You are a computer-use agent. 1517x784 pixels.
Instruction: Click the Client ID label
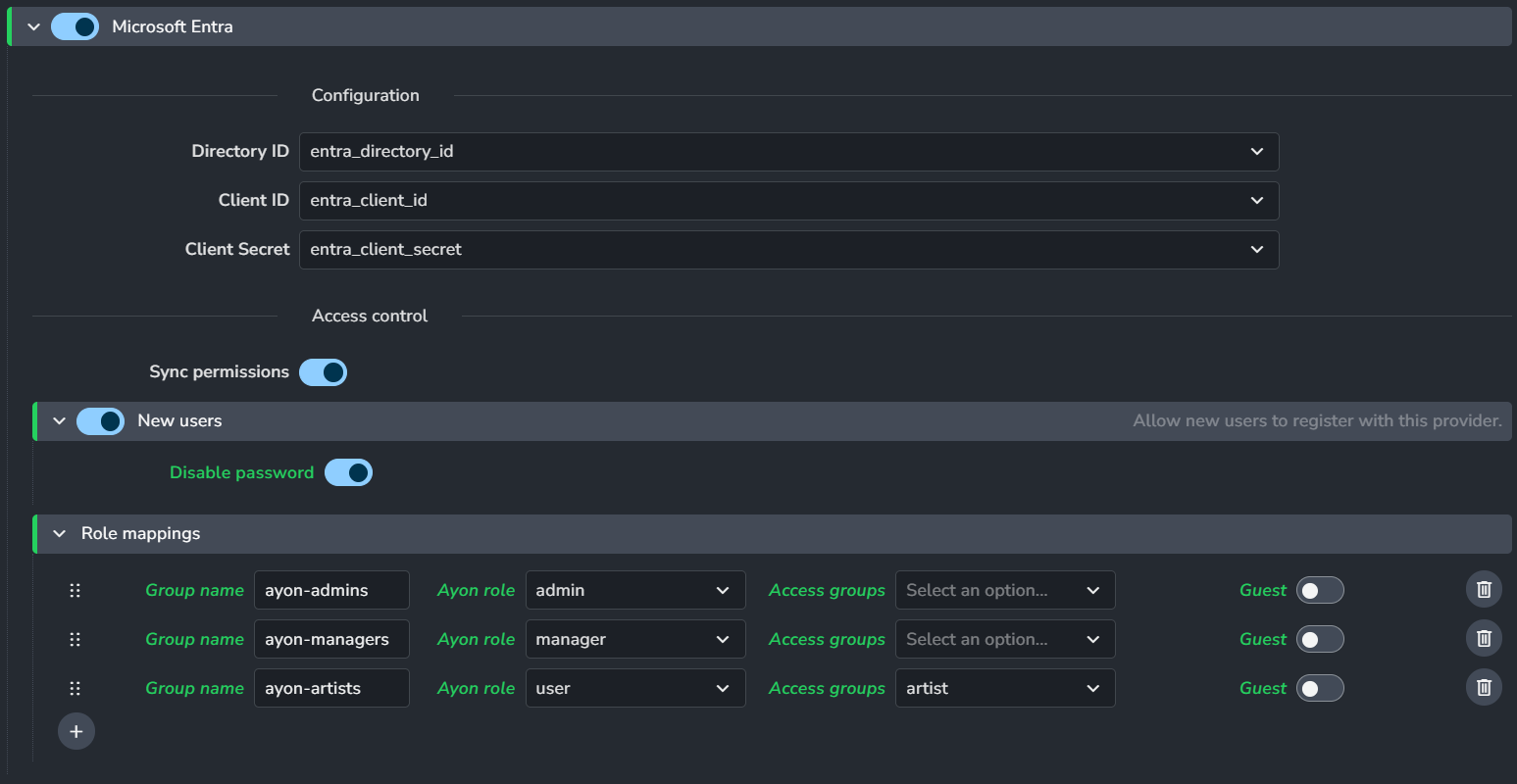[x=254, y=200]
